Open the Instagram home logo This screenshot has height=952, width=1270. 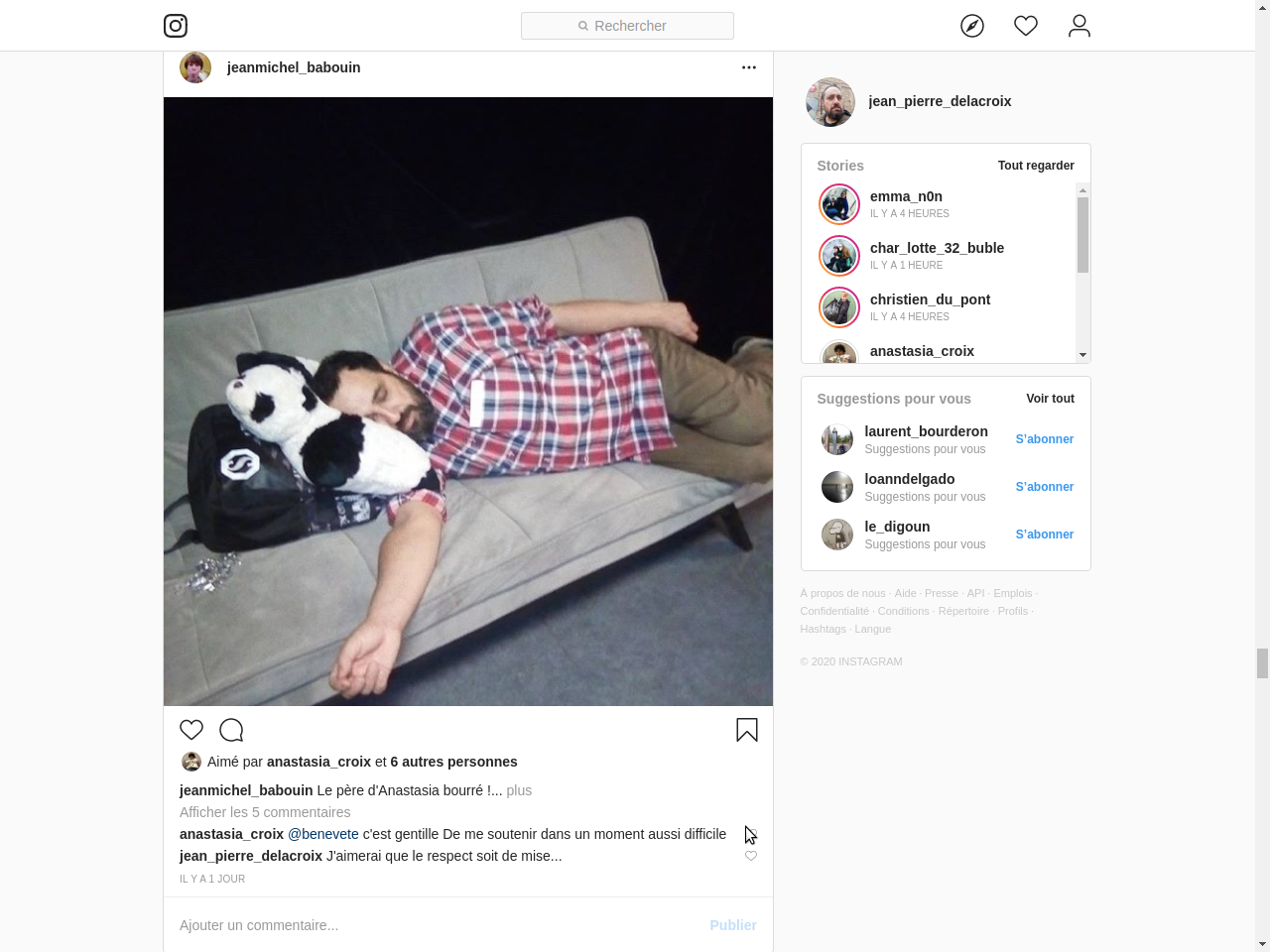pos(176,26)
